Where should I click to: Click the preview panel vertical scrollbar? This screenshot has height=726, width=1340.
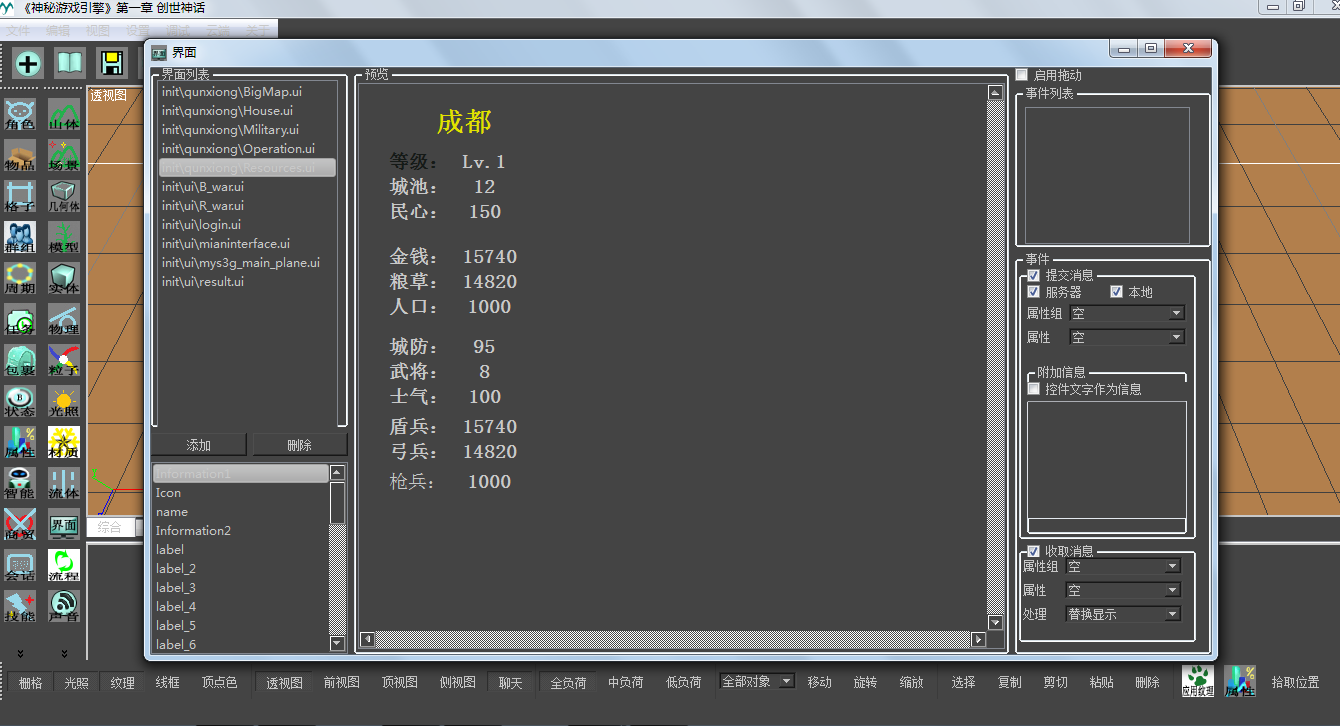point(994,357)
